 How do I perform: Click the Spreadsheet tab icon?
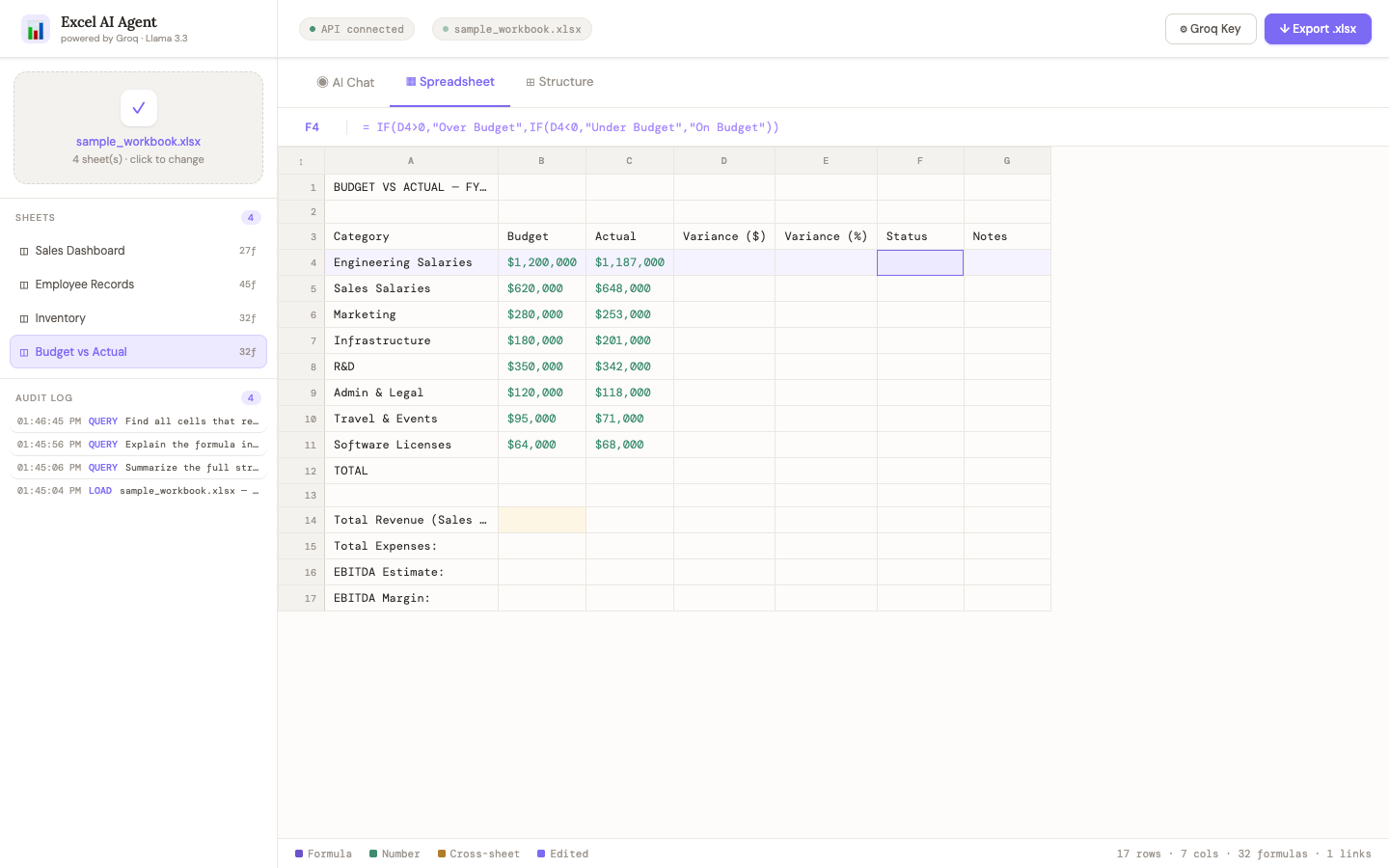(x=411, y=82)
